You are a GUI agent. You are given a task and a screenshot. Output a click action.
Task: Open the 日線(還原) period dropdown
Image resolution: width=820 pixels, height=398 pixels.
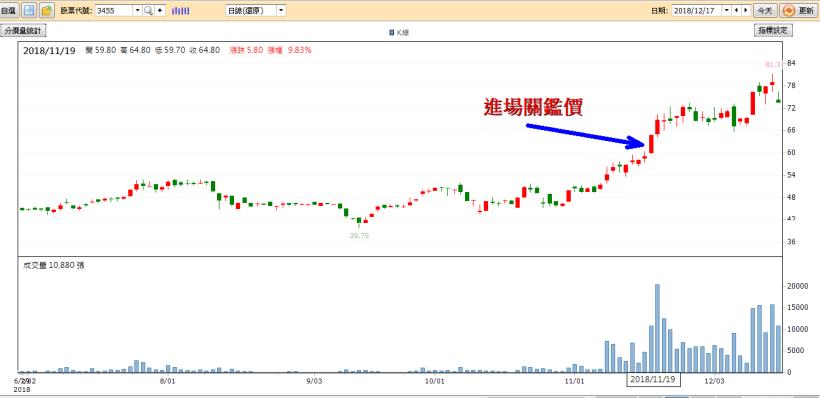pos(281,10)
